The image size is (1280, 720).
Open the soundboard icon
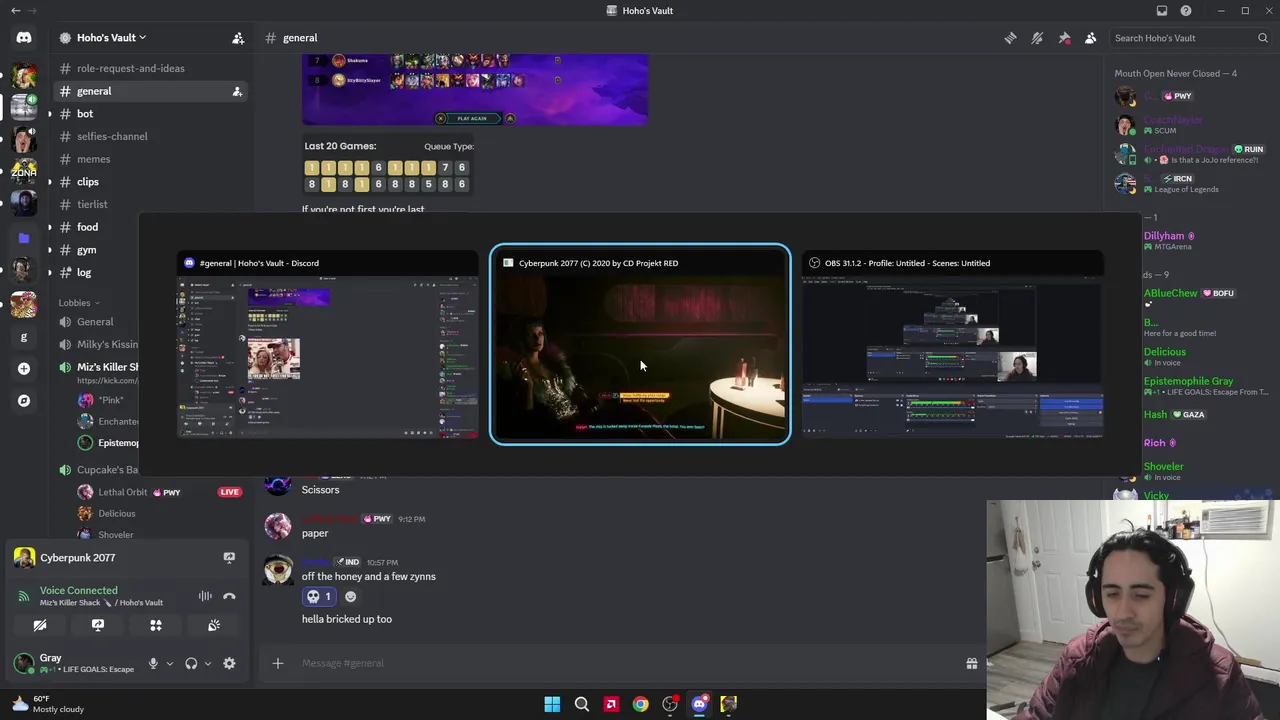coord(214,625)
